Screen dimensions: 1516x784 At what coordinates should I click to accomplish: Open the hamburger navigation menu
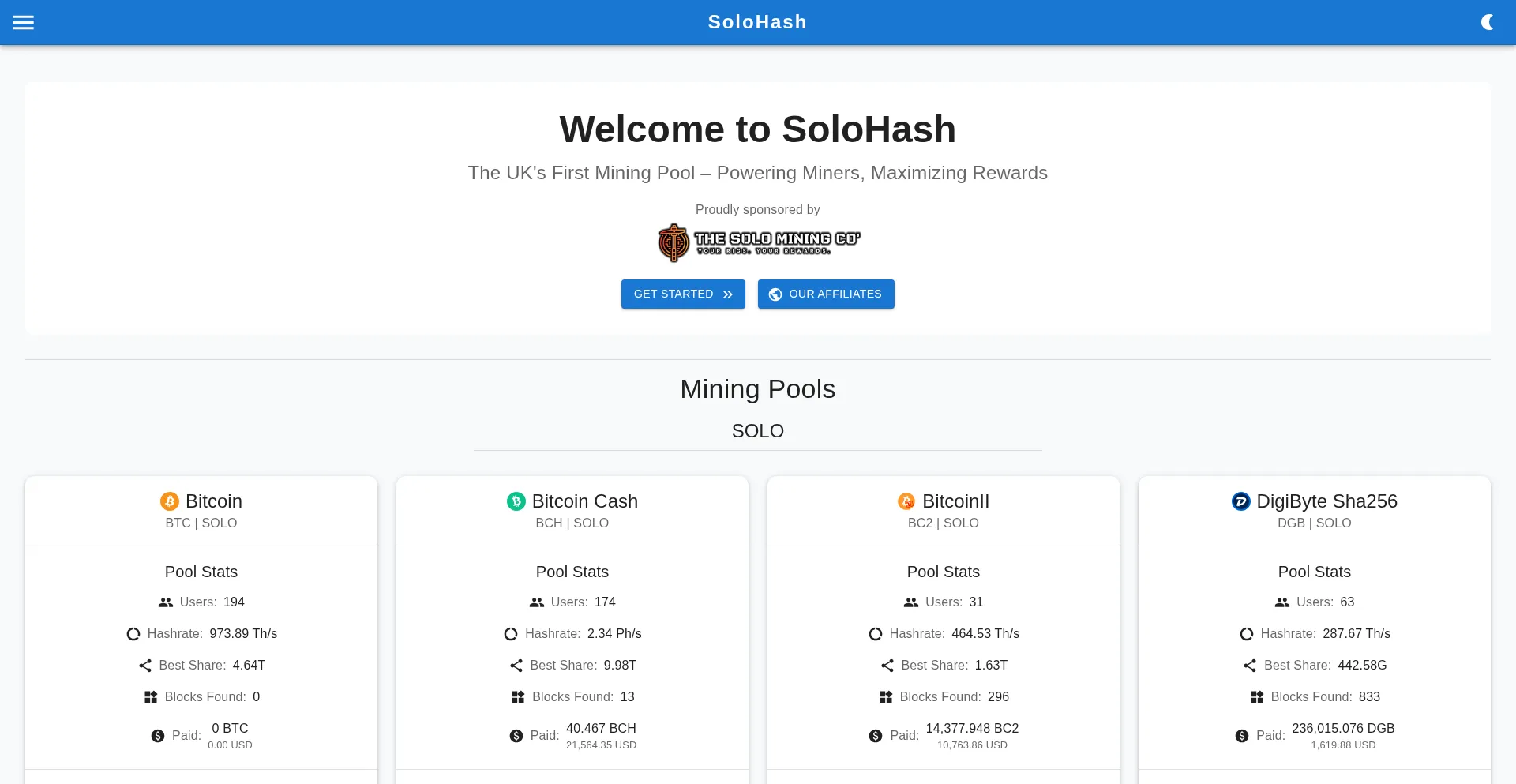click(x=24, y=22)
